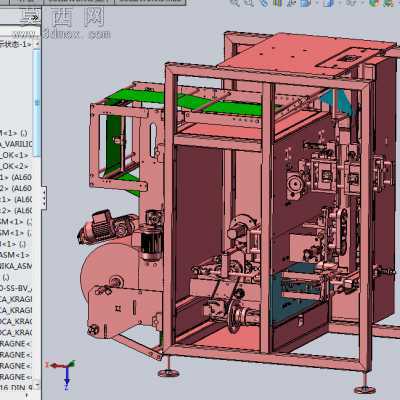
Task: Select the handwheel at the machine's base
Action: click(x=234, y=316)
